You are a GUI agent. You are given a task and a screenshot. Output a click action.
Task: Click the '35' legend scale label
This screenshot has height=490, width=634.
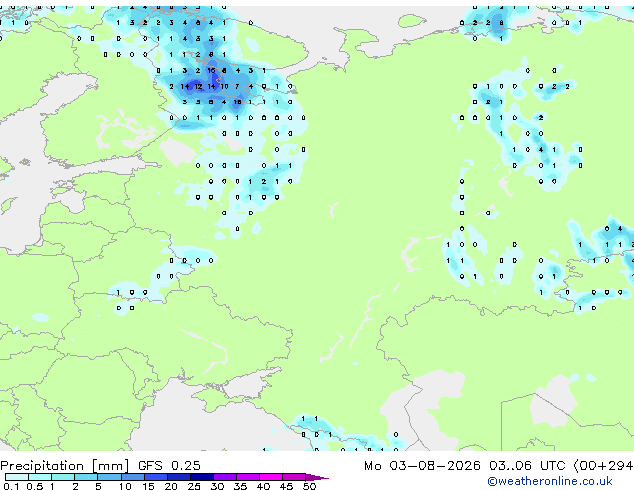(x=240, y=486)
